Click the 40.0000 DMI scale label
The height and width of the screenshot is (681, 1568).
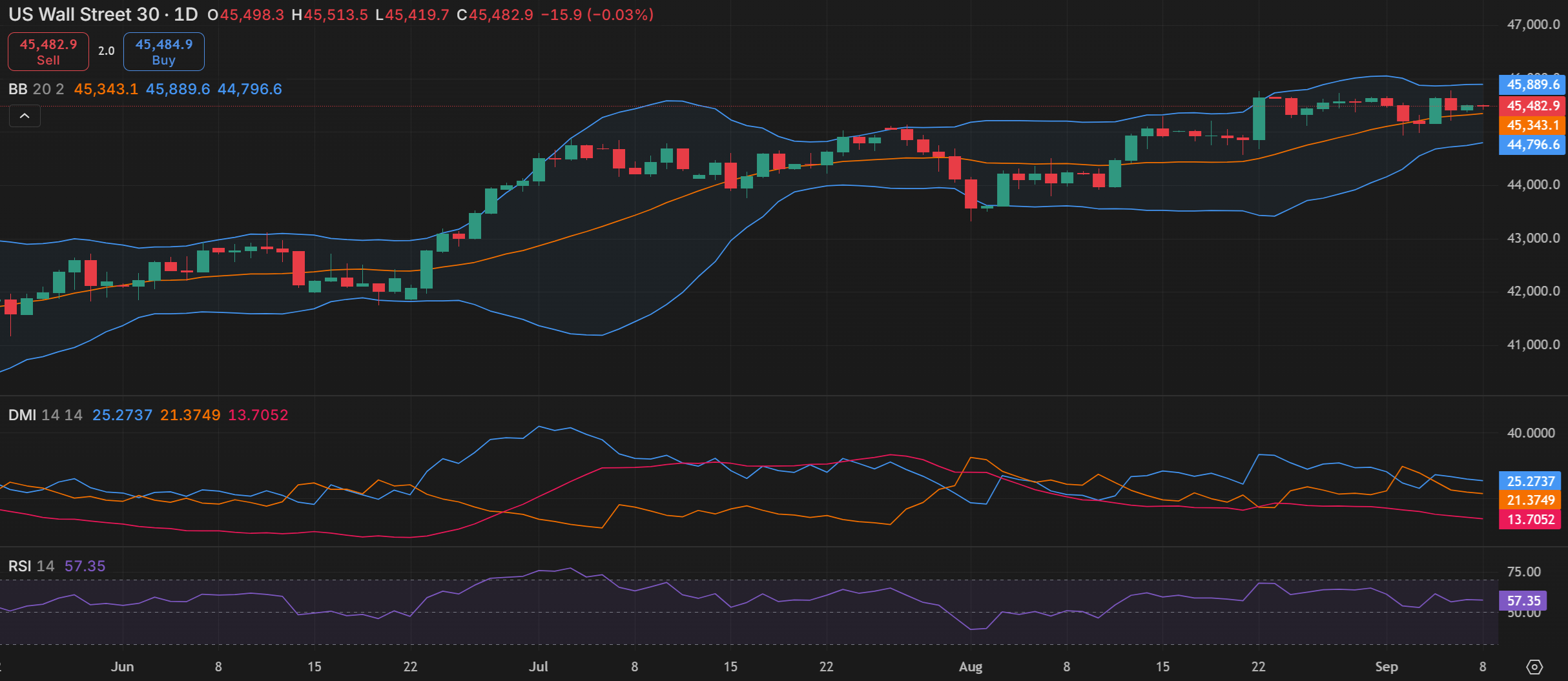pos(1531,433)
